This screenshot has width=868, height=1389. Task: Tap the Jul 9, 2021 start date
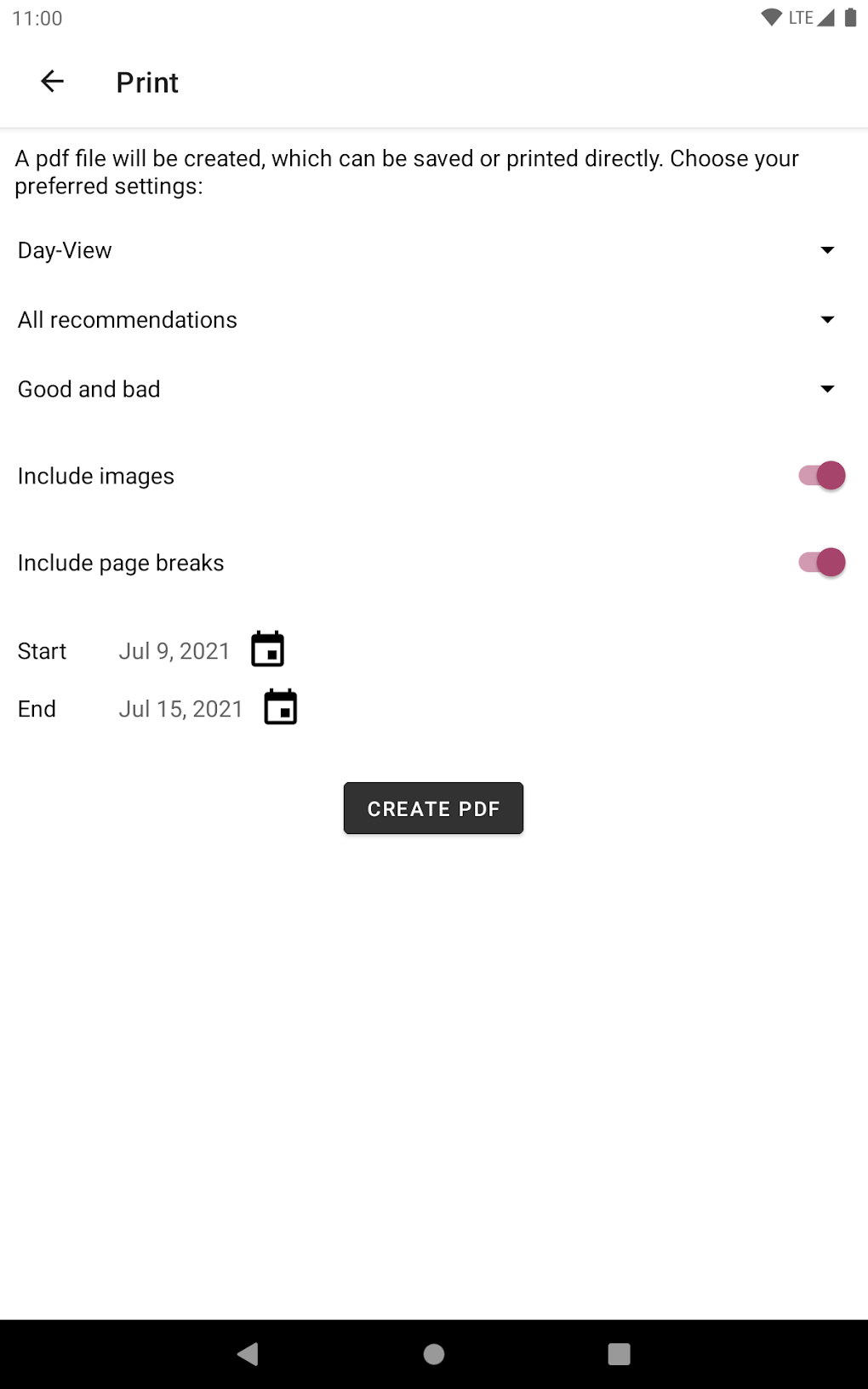pyautogui.click(x=174, y=651)
